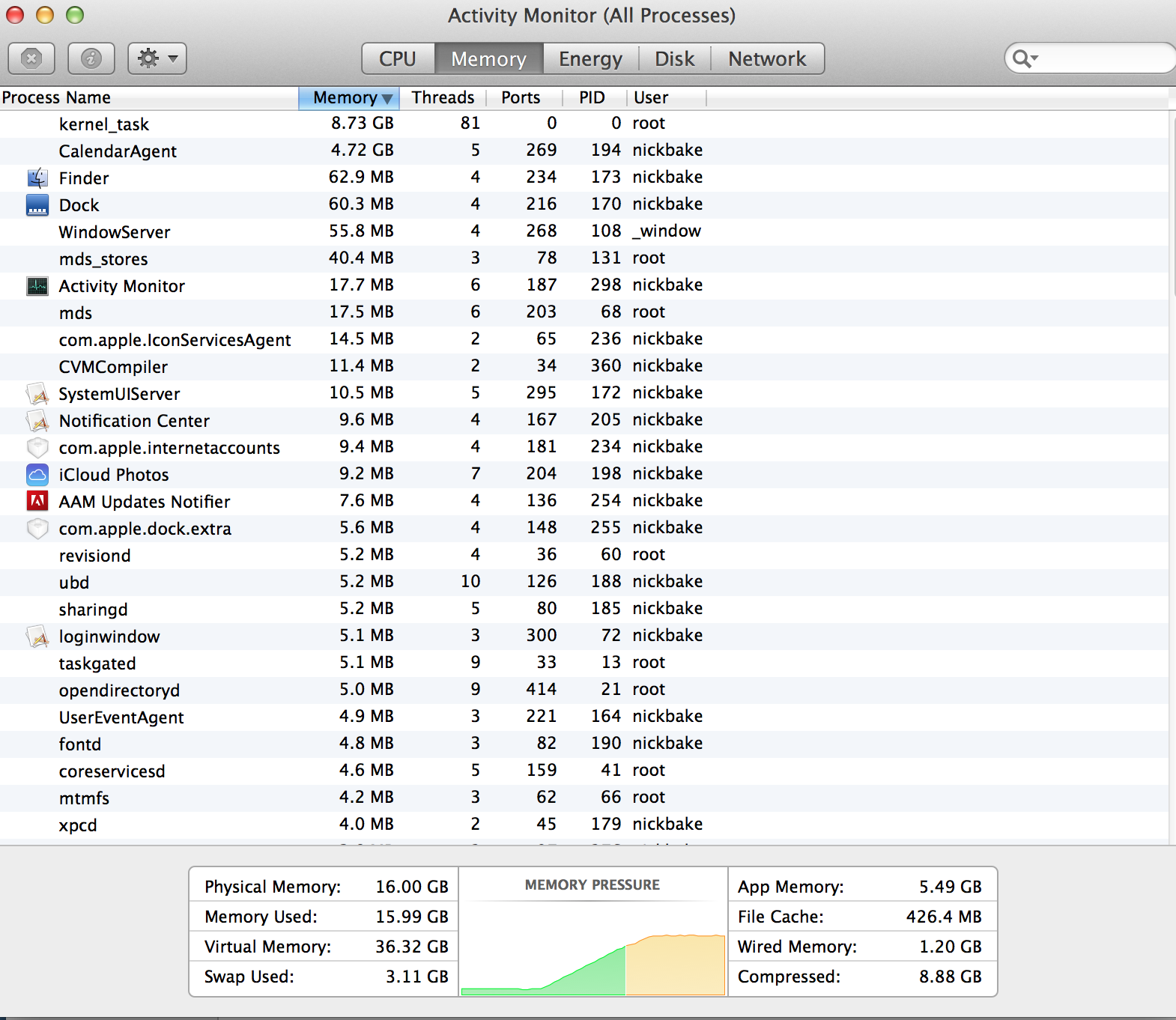Sort by the User column header

[x=667, y=98]
